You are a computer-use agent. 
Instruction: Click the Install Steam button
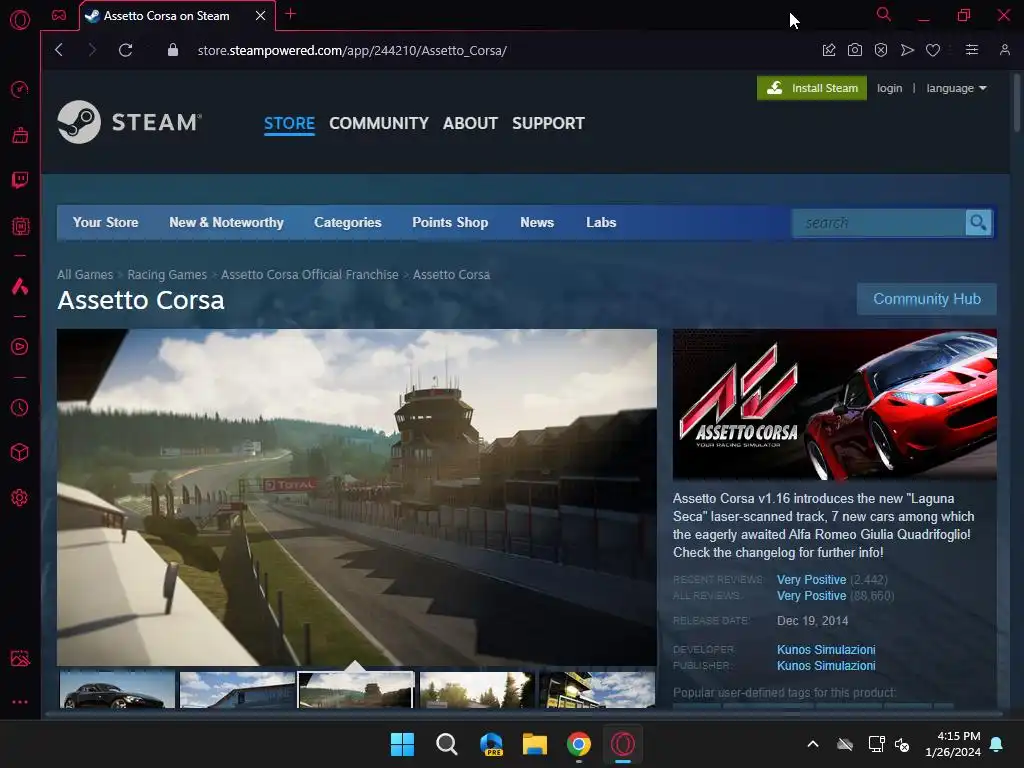coord(812,88)
